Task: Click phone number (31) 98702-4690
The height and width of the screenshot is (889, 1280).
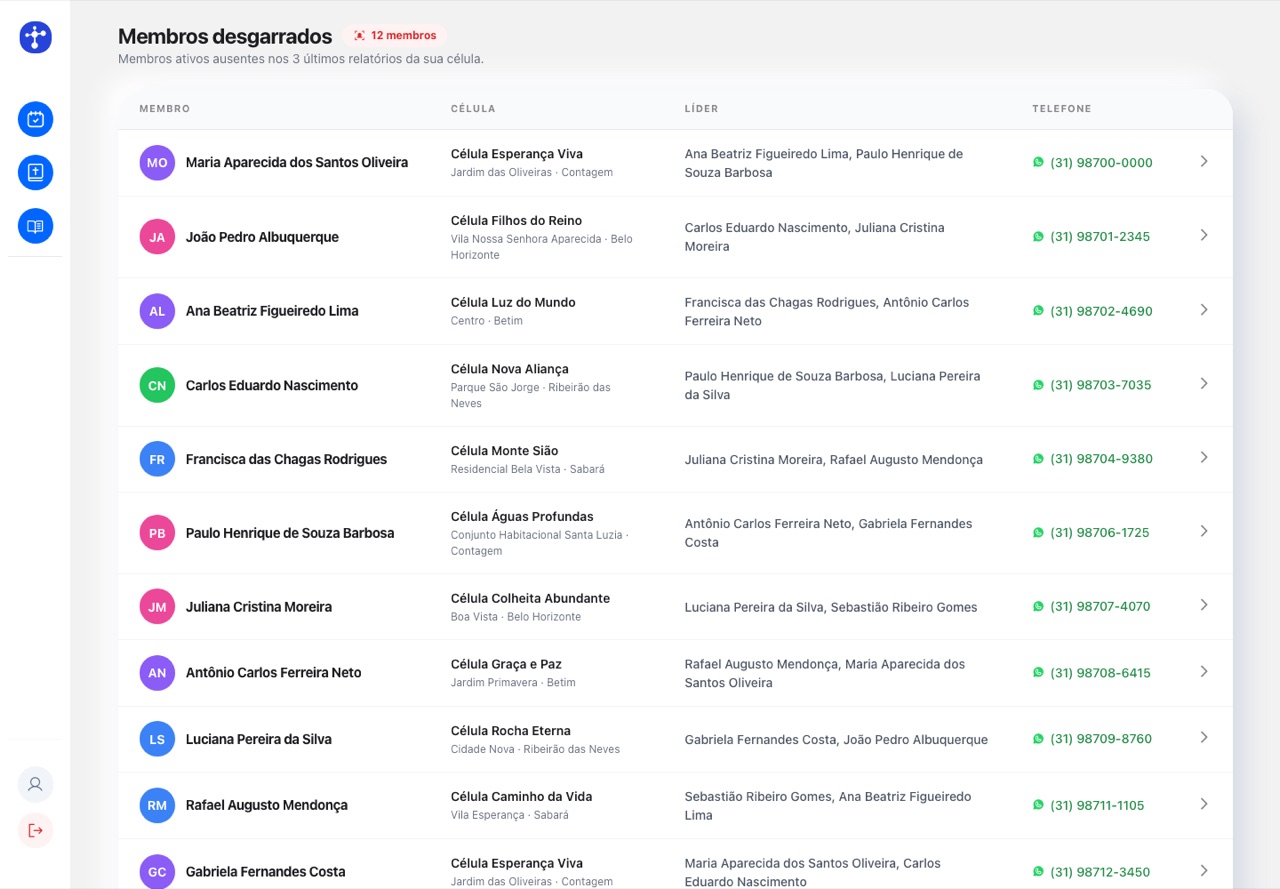Action: 1093,311
